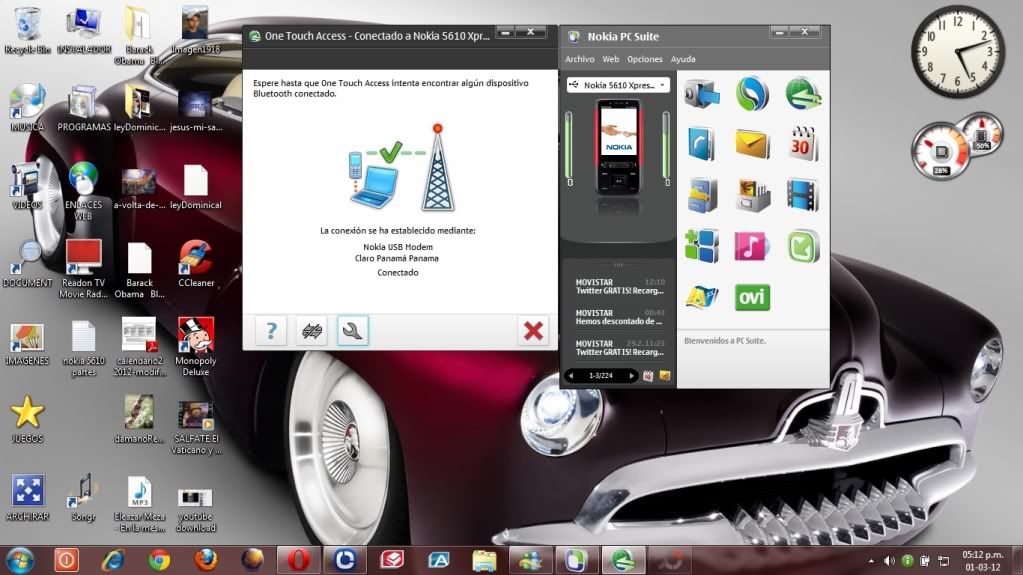Viewport: 1023px width, 575px height.
Task: Expand the Nokia 5610 Xpres device dropdown
Action: point(618,85)
